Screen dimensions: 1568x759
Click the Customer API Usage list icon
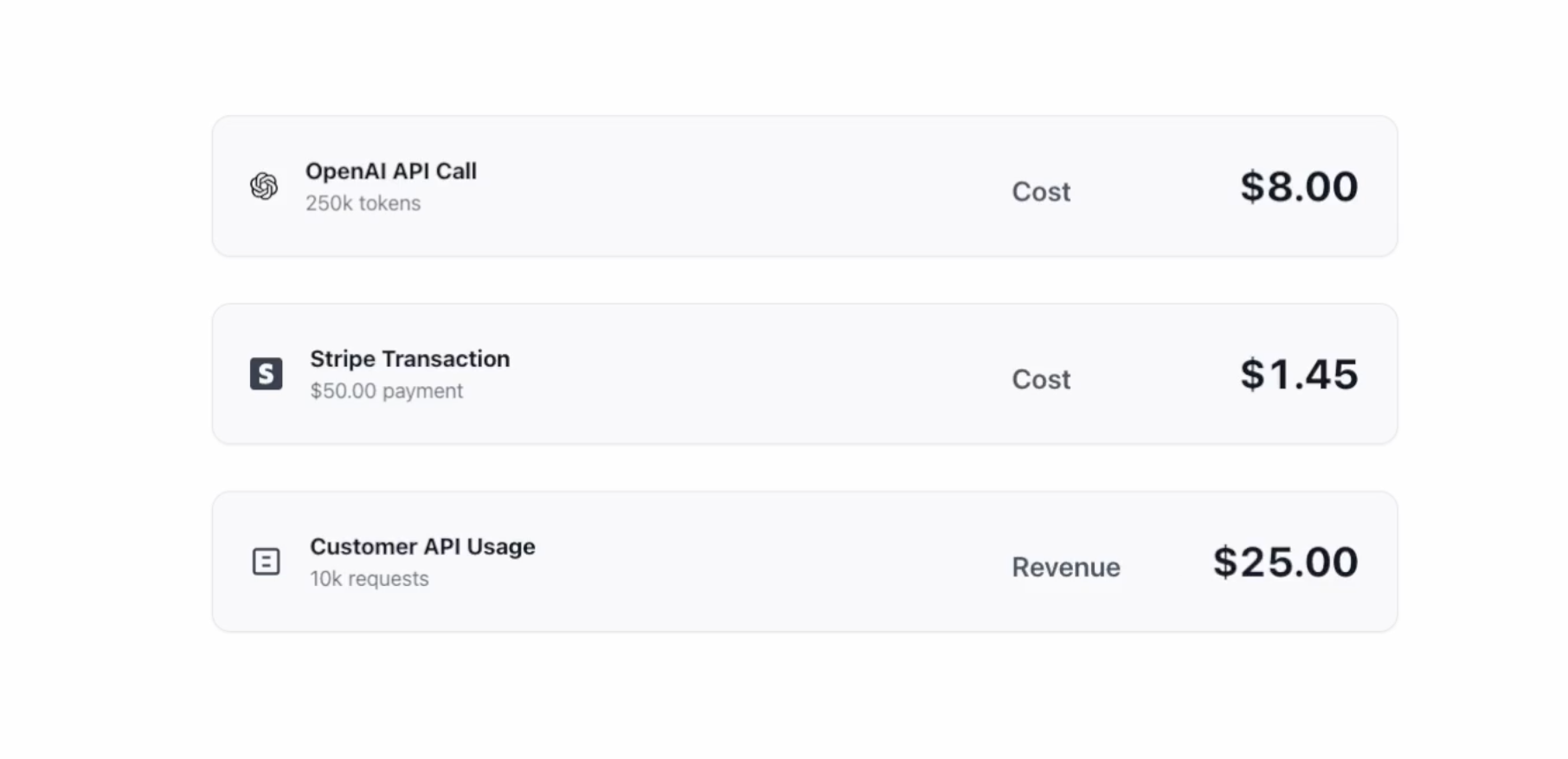pos(266,562)
